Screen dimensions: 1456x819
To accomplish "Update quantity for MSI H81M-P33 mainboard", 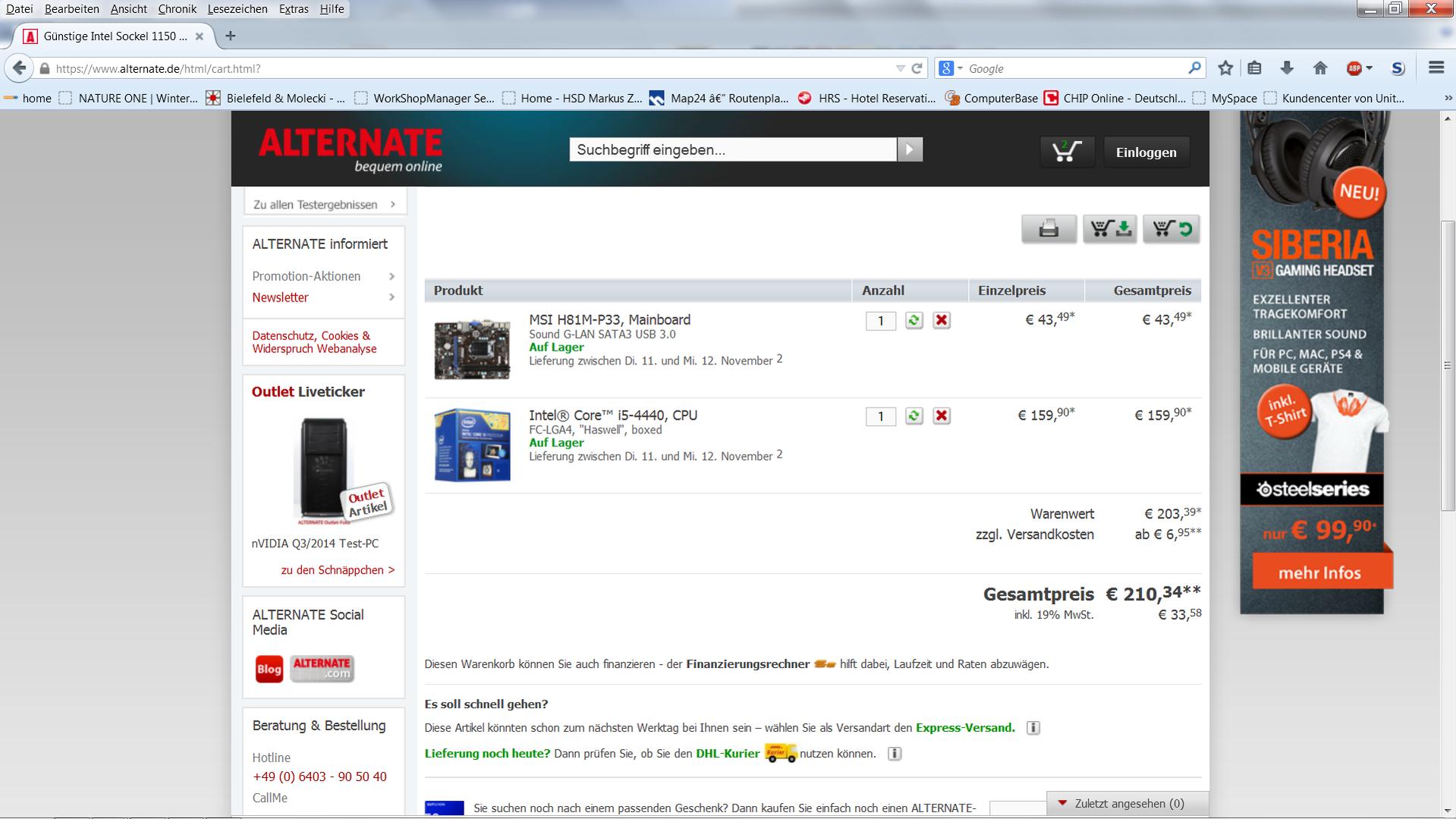I will pos(914,320).
